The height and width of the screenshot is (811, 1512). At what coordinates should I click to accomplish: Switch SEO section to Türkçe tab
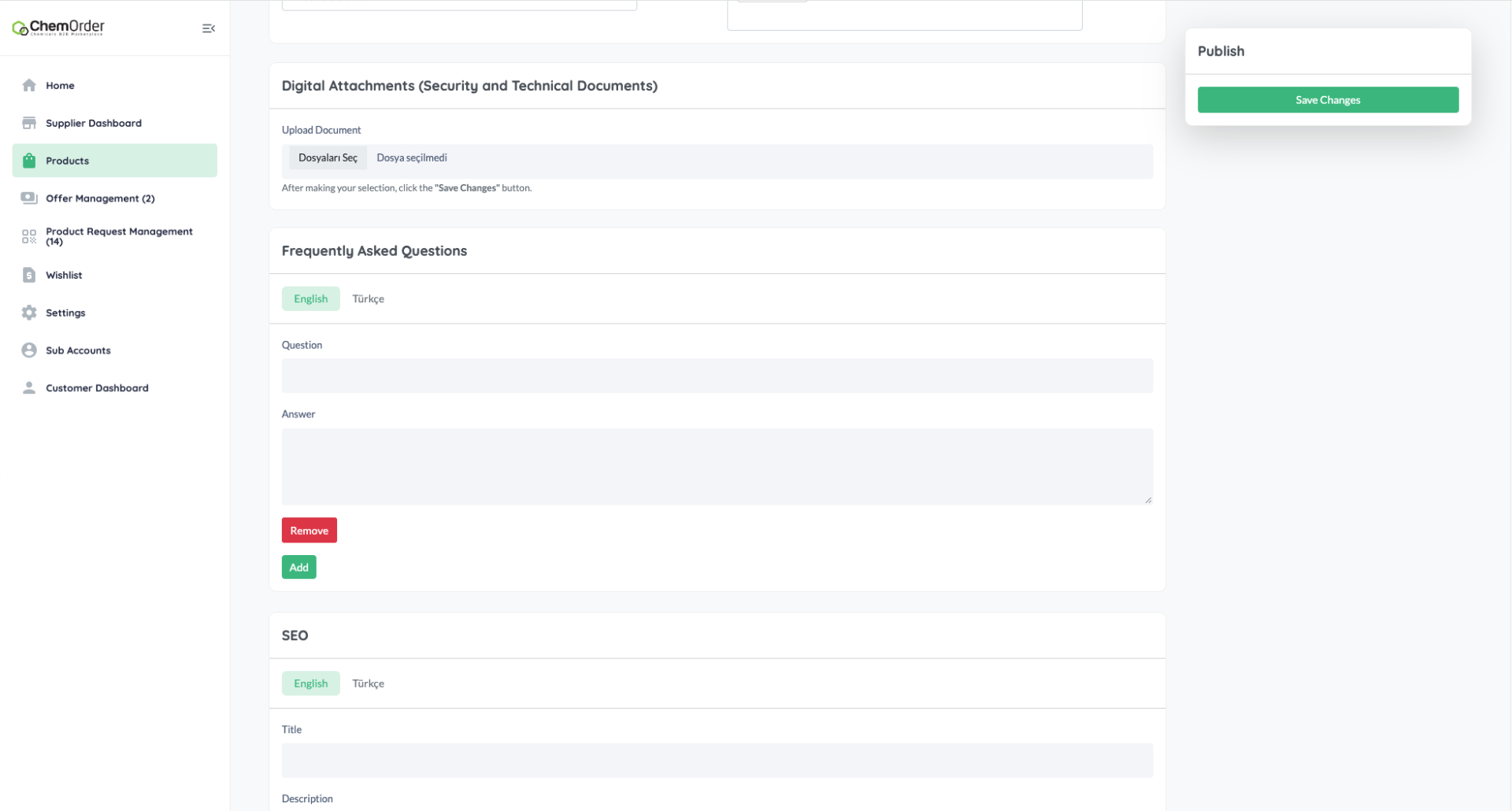pyautogui.click(x=368, y=683)
